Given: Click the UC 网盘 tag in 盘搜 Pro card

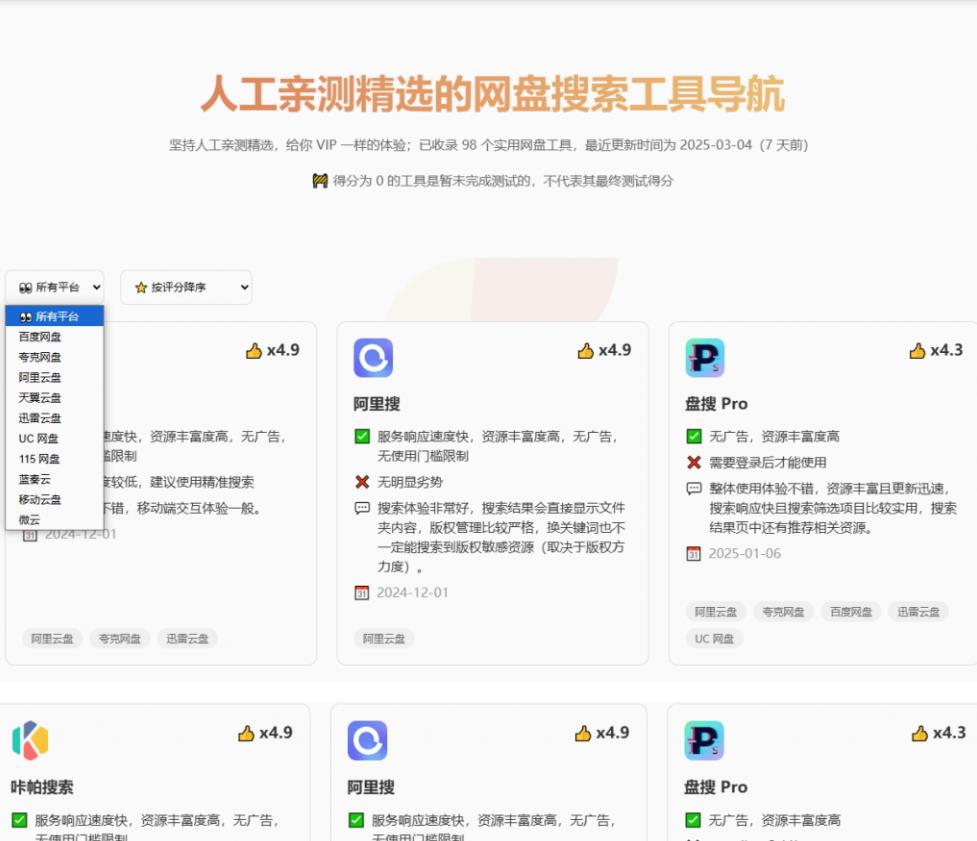Looking at the screenshot, I should pyautogui.click(x=714, y=639).
